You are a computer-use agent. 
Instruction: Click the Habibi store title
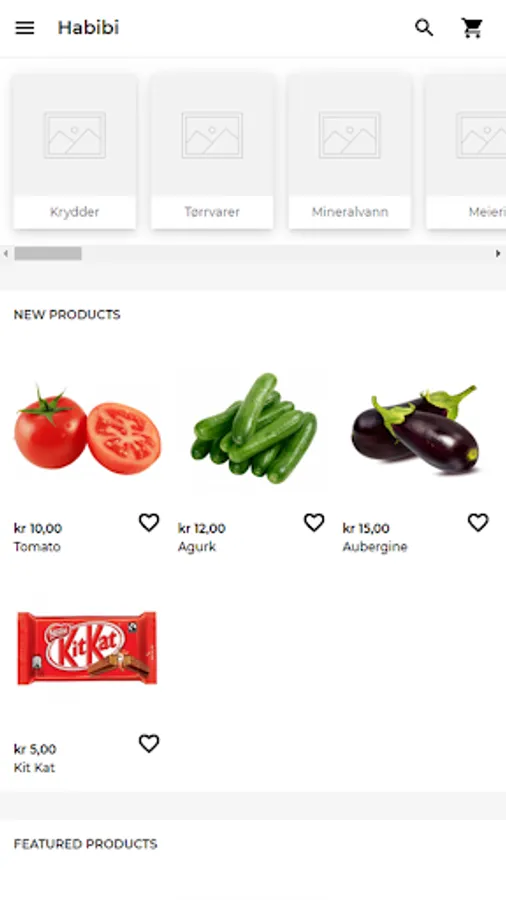[88, 28]
